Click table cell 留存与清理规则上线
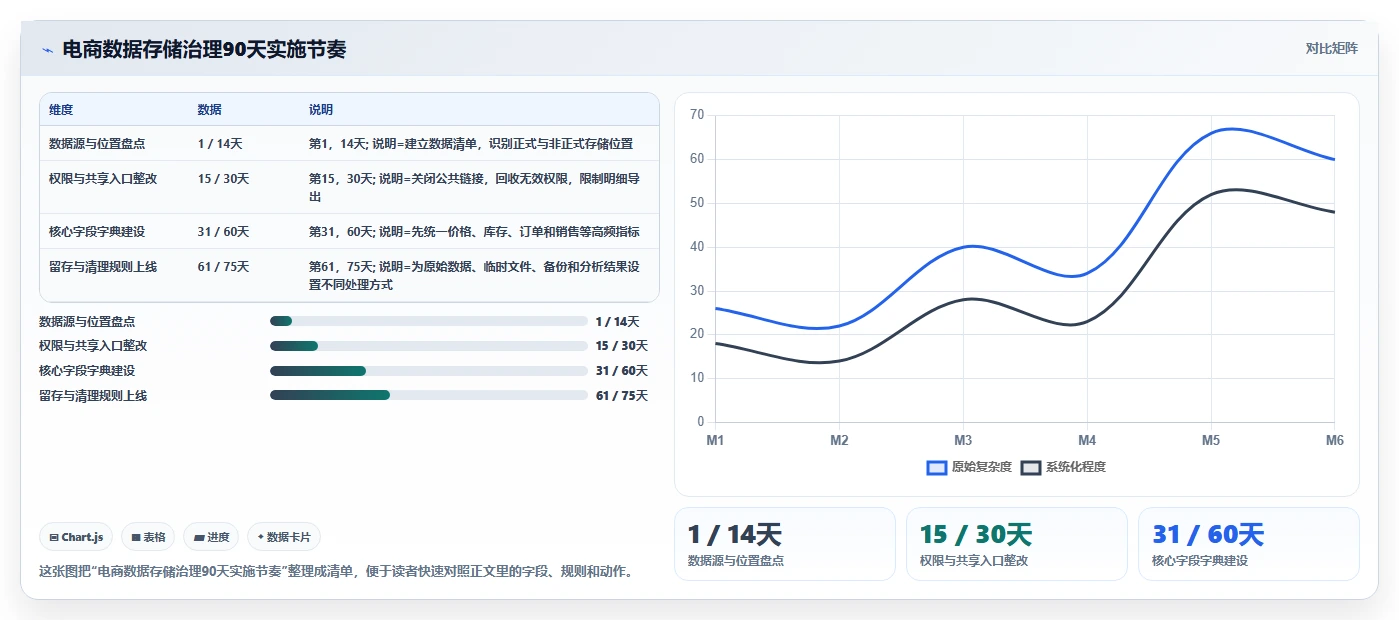 pyautogui.click(x=103, y=266)
